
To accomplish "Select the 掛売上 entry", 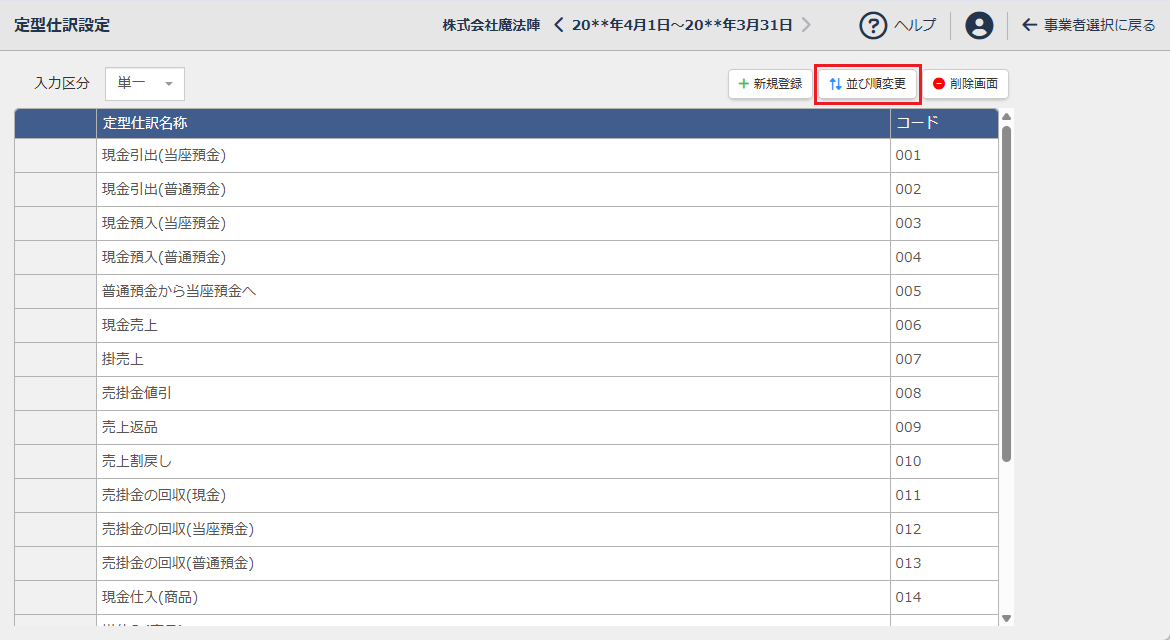I will tap(123, 359).
